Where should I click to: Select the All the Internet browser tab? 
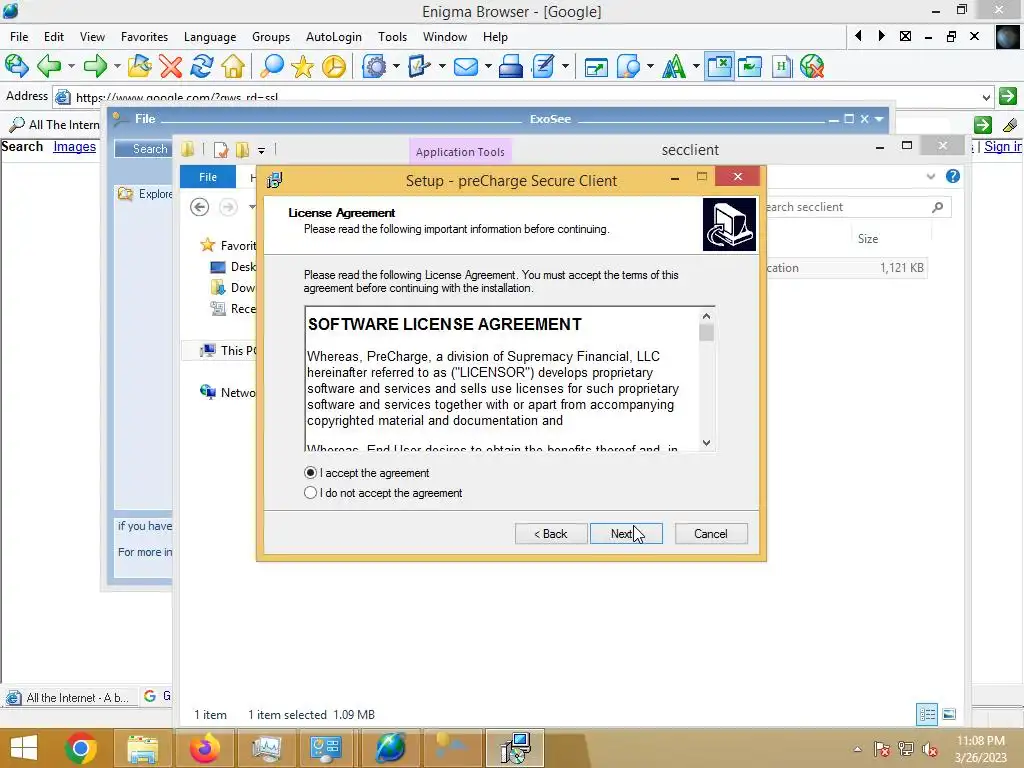click(x=69, y=697)
